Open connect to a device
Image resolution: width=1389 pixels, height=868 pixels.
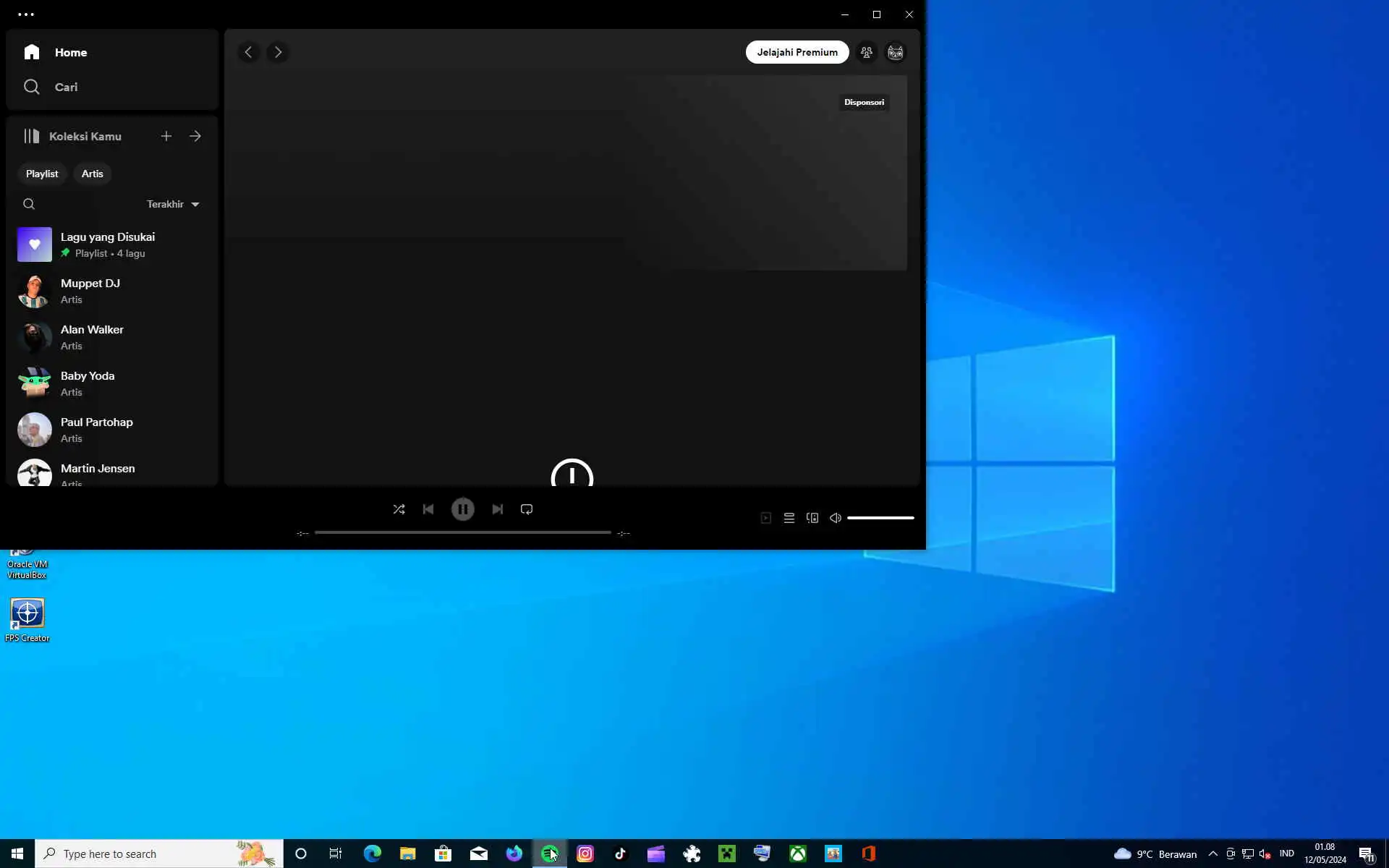point(812,518)
